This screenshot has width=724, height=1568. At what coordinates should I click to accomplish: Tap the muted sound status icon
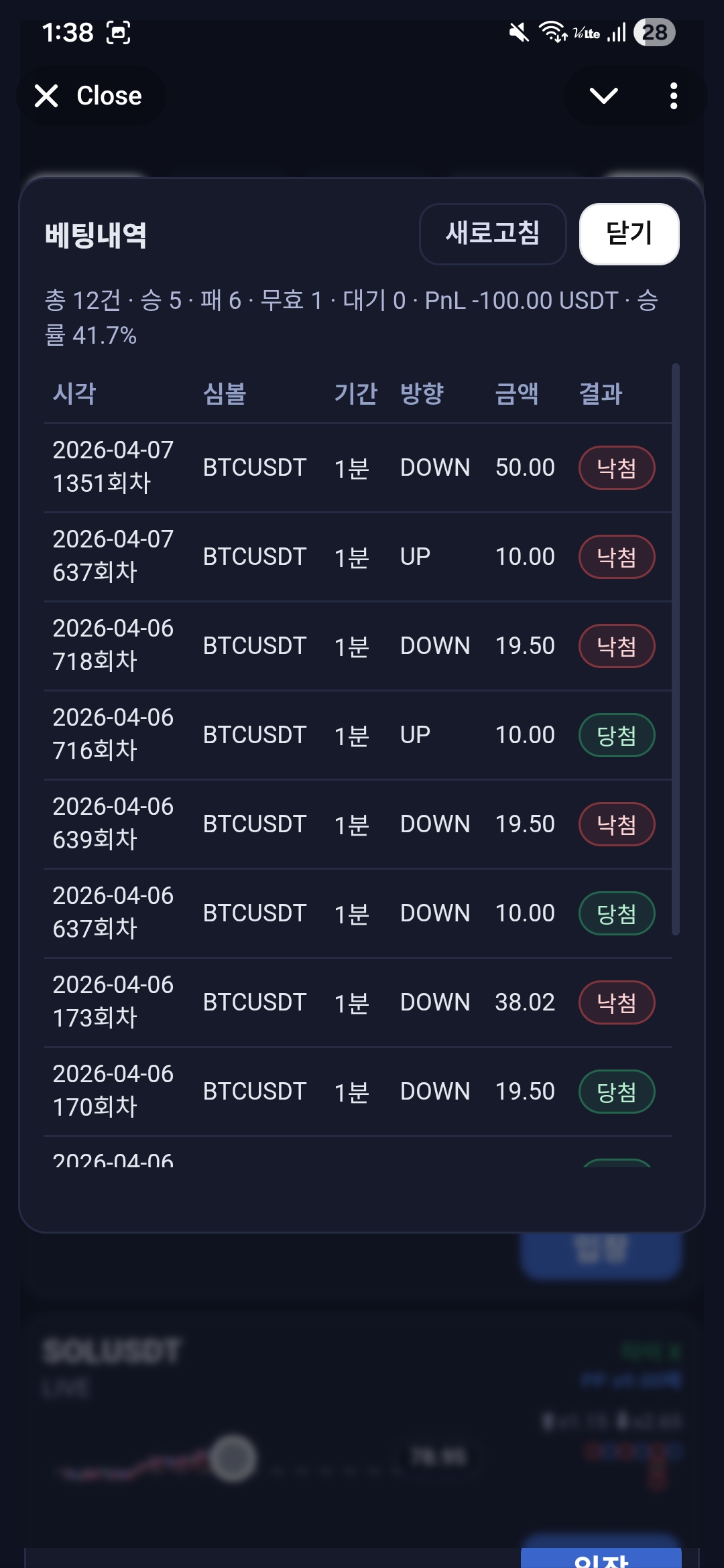coord(518,32)
